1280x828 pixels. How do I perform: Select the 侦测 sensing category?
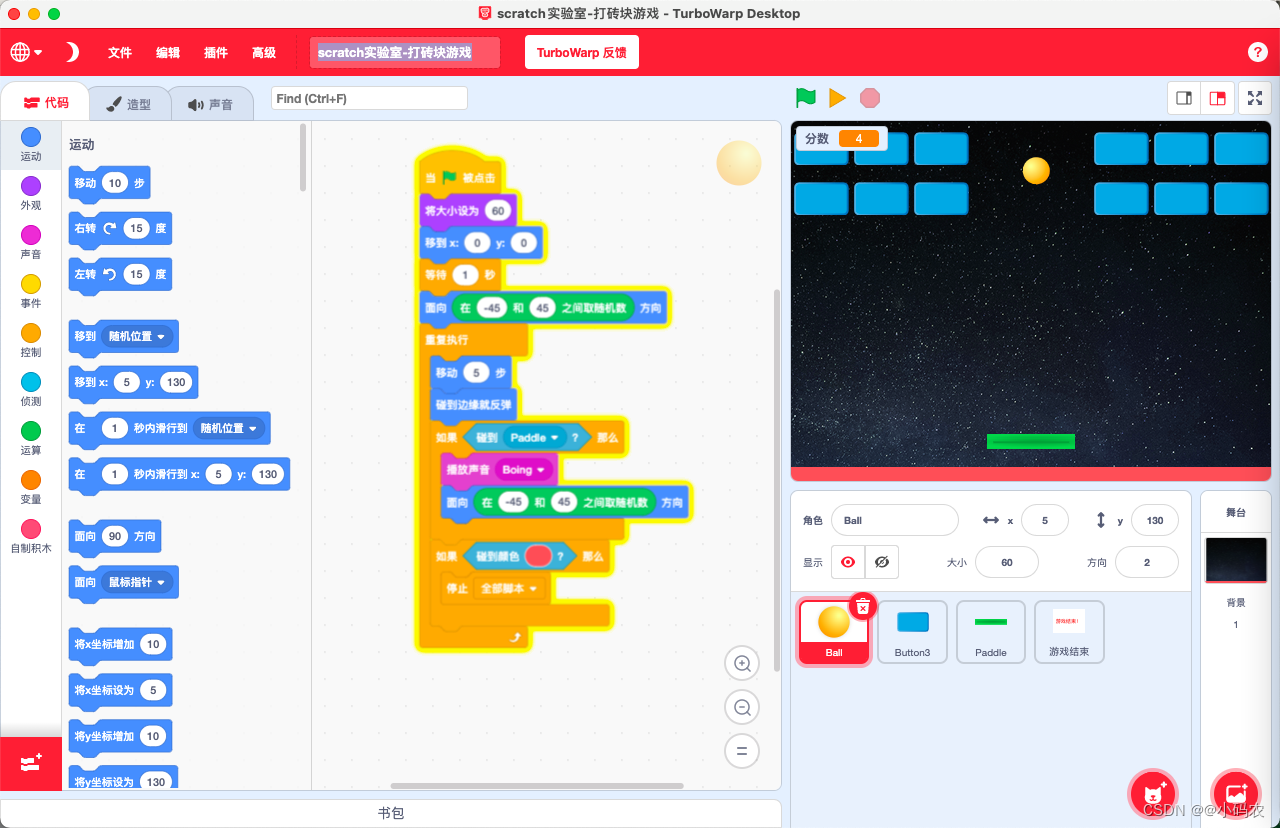click(x=31, y=390)
